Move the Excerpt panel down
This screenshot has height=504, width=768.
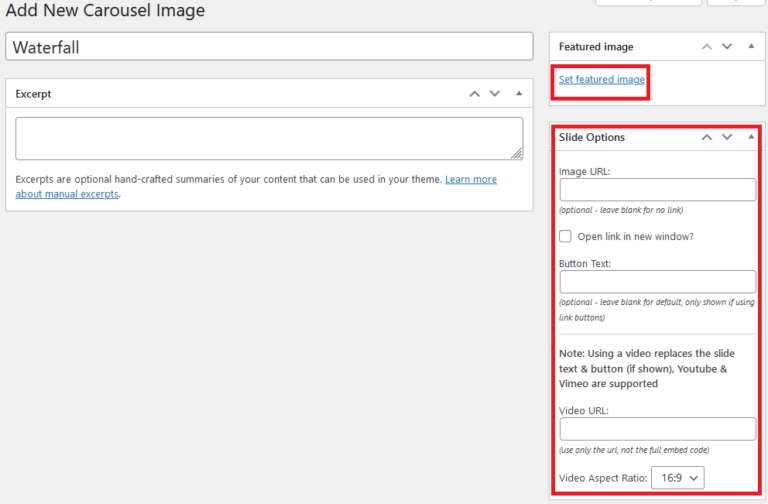494,93
